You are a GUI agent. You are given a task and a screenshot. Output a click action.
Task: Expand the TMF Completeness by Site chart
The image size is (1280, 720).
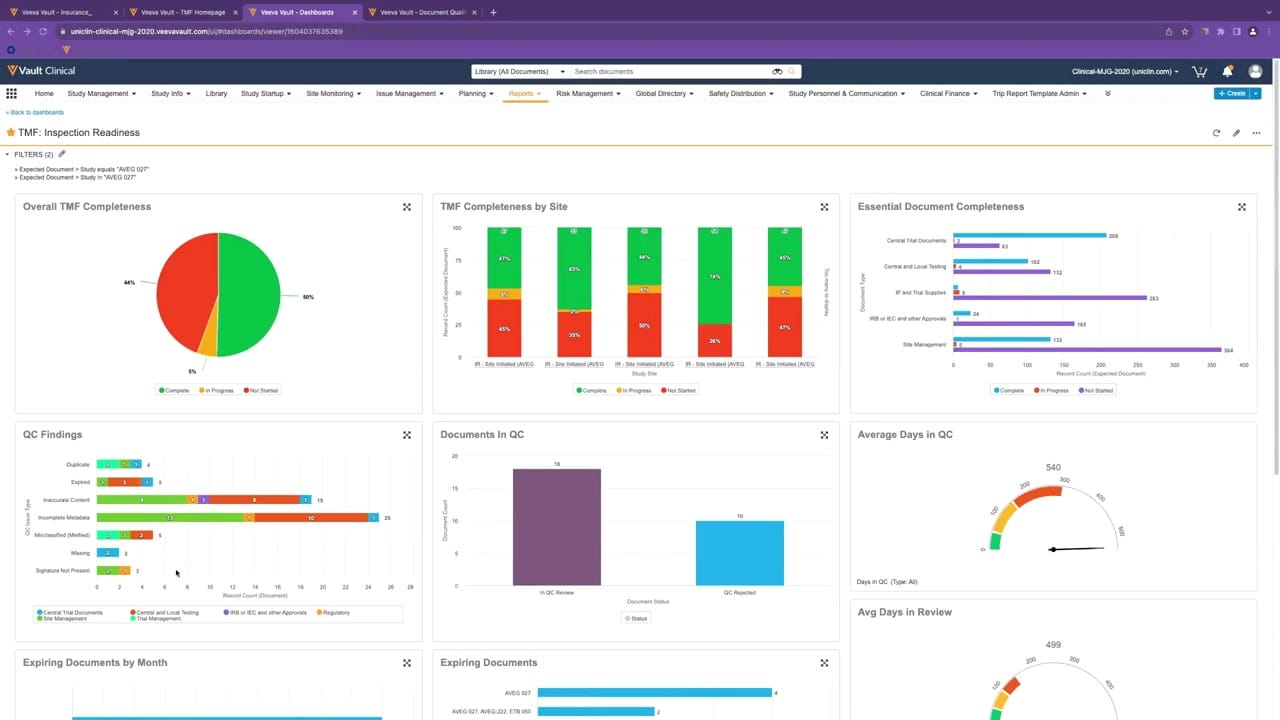[824, 207]
